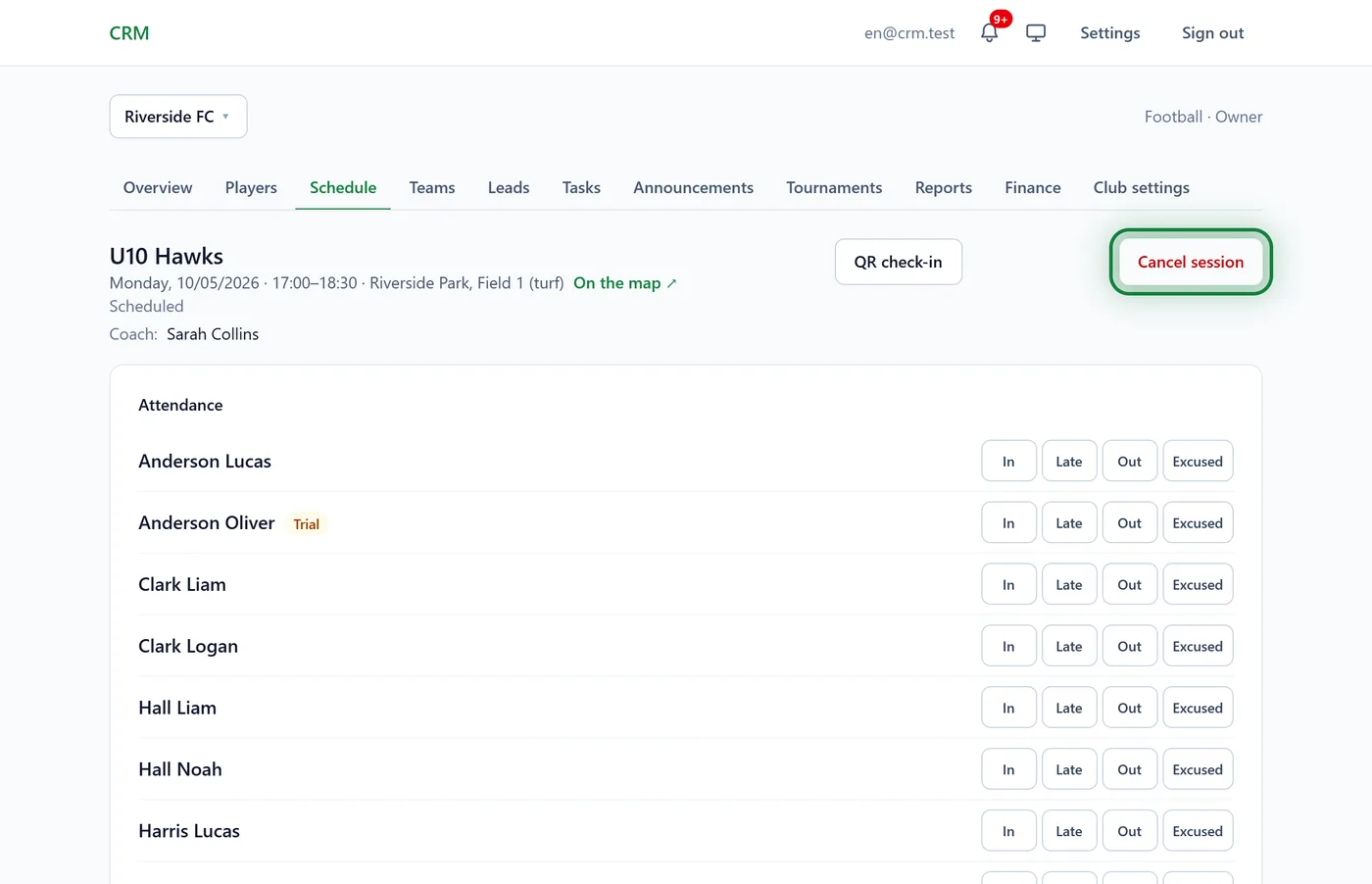
Task: Click the player name Hall Noah
Action: pyautogui.click(x=180, y=769)
